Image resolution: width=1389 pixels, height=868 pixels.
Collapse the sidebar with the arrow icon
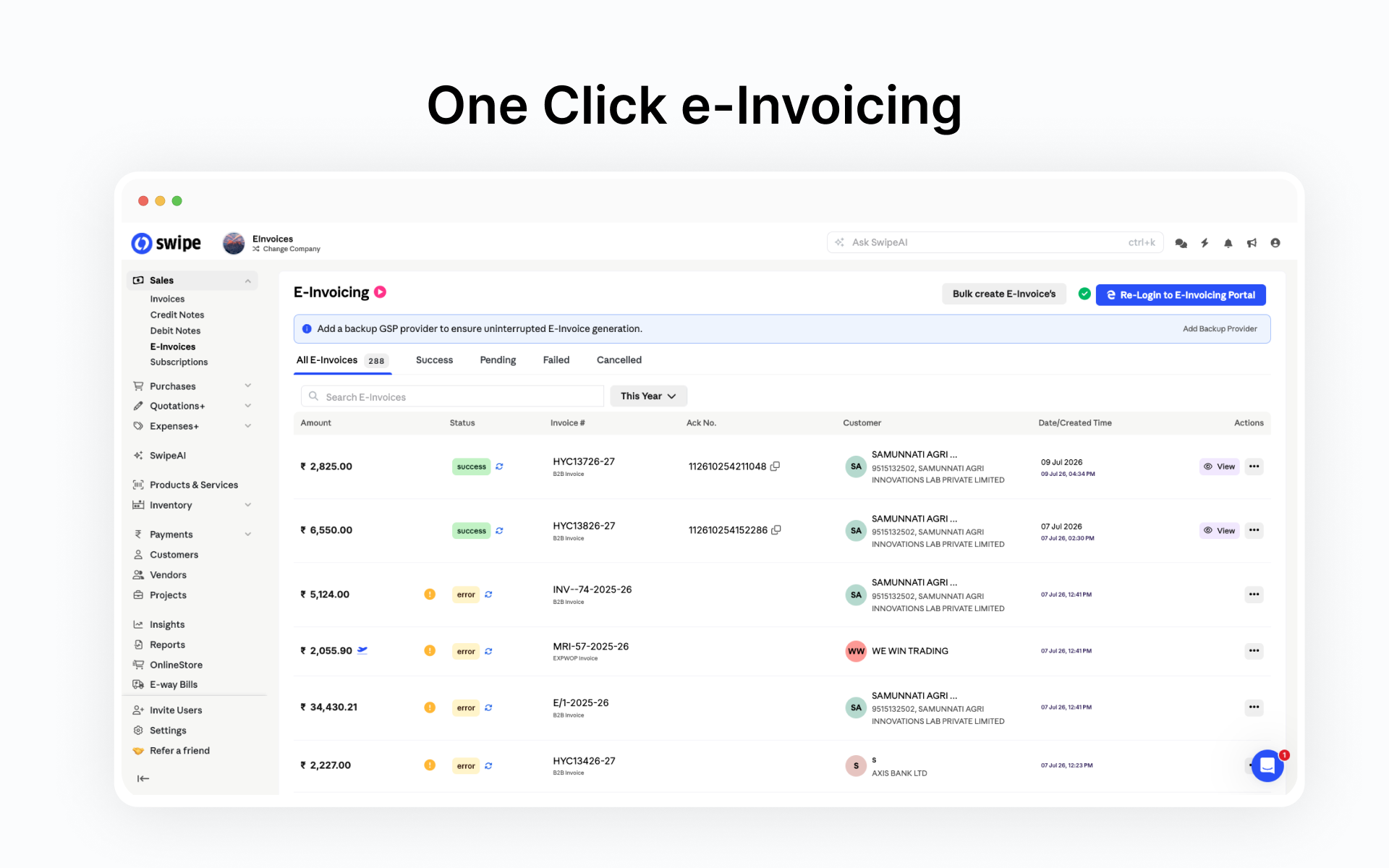[143, 778]
